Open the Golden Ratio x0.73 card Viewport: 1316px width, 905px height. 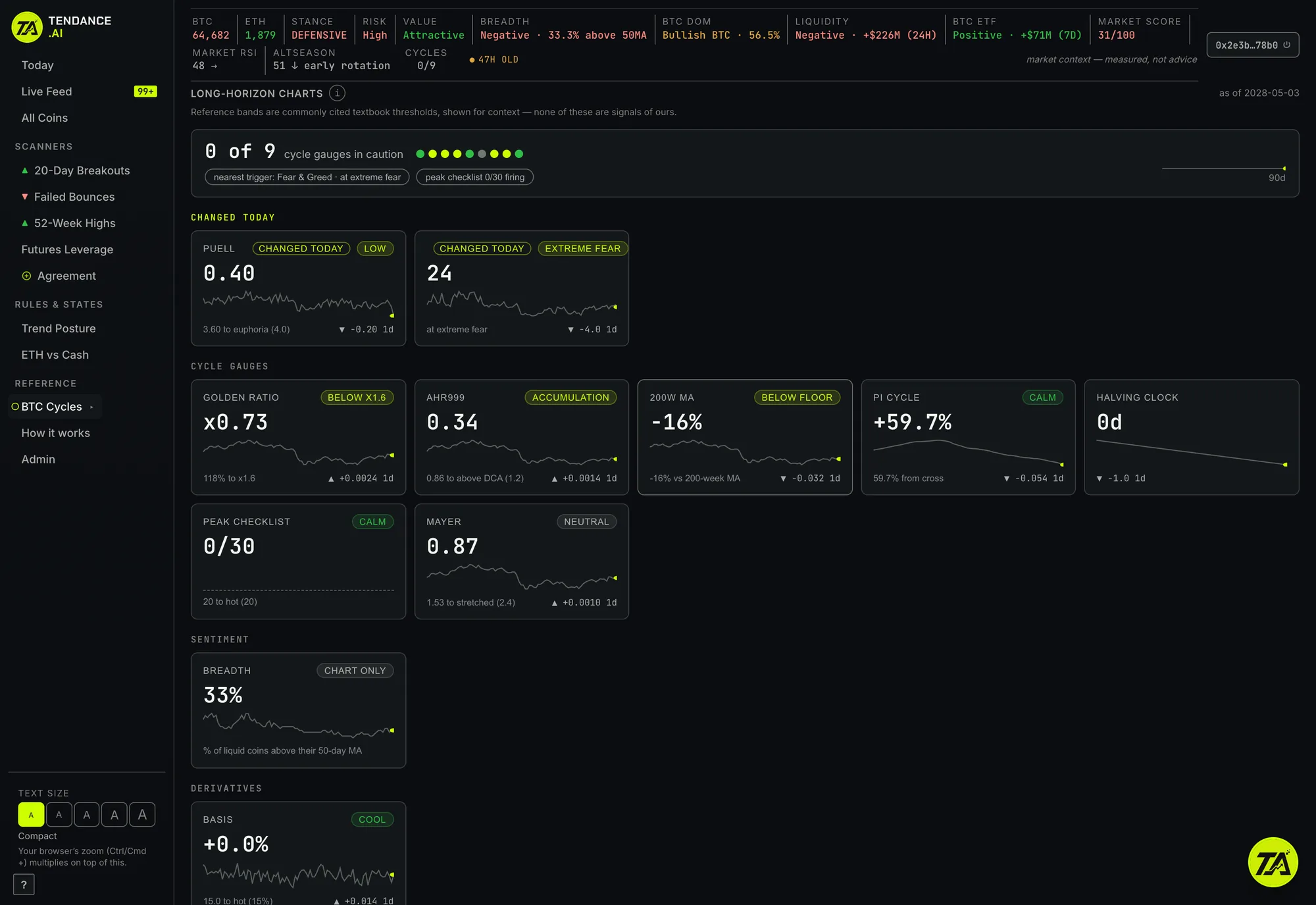coord(298,437)
